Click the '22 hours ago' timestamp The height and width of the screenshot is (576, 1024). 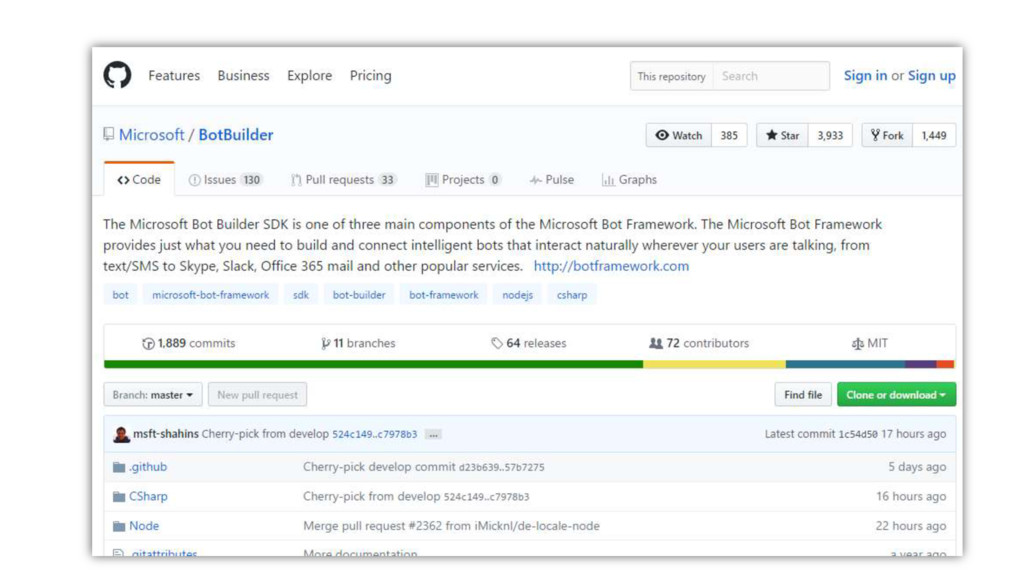[911, 526]
